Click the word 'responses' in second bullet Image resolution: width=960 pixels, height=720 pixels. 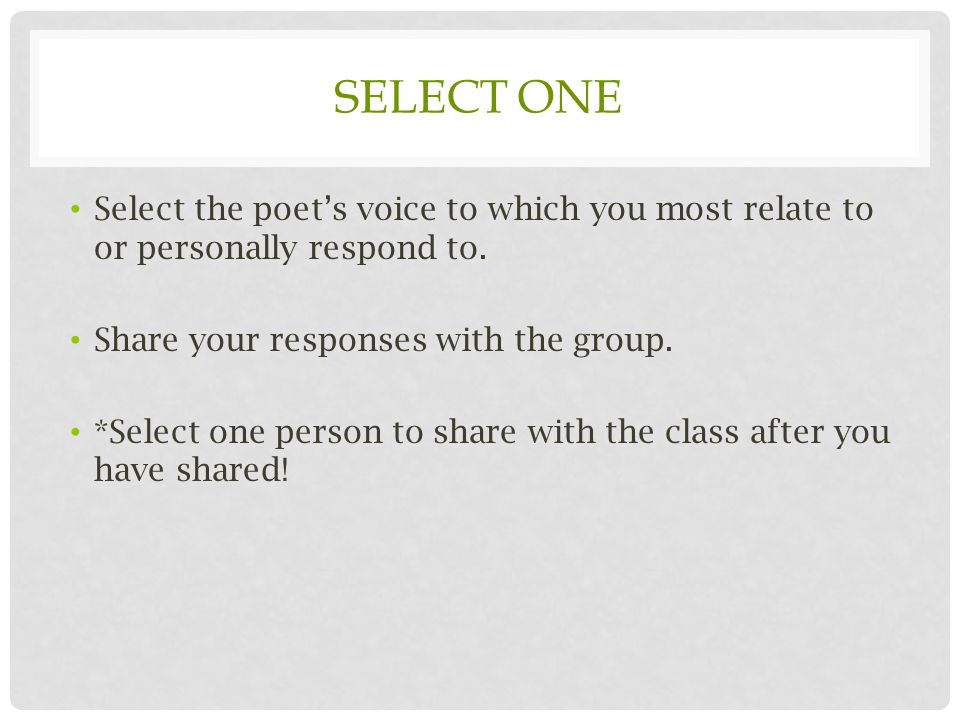click(348, 342)
